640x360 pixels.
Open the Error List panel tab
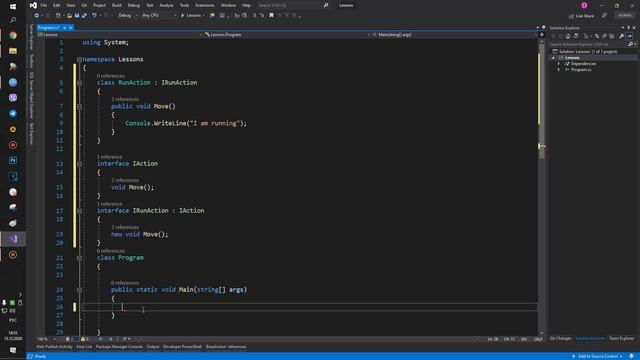coord(84,347)
